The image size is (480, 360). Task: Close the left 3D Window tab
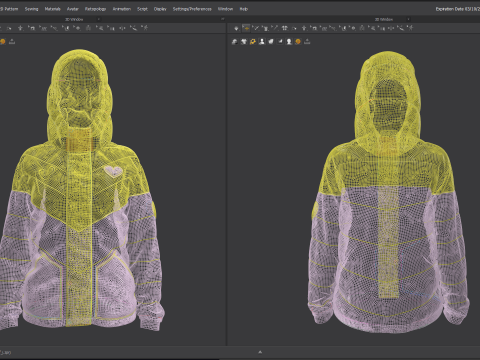98,19
